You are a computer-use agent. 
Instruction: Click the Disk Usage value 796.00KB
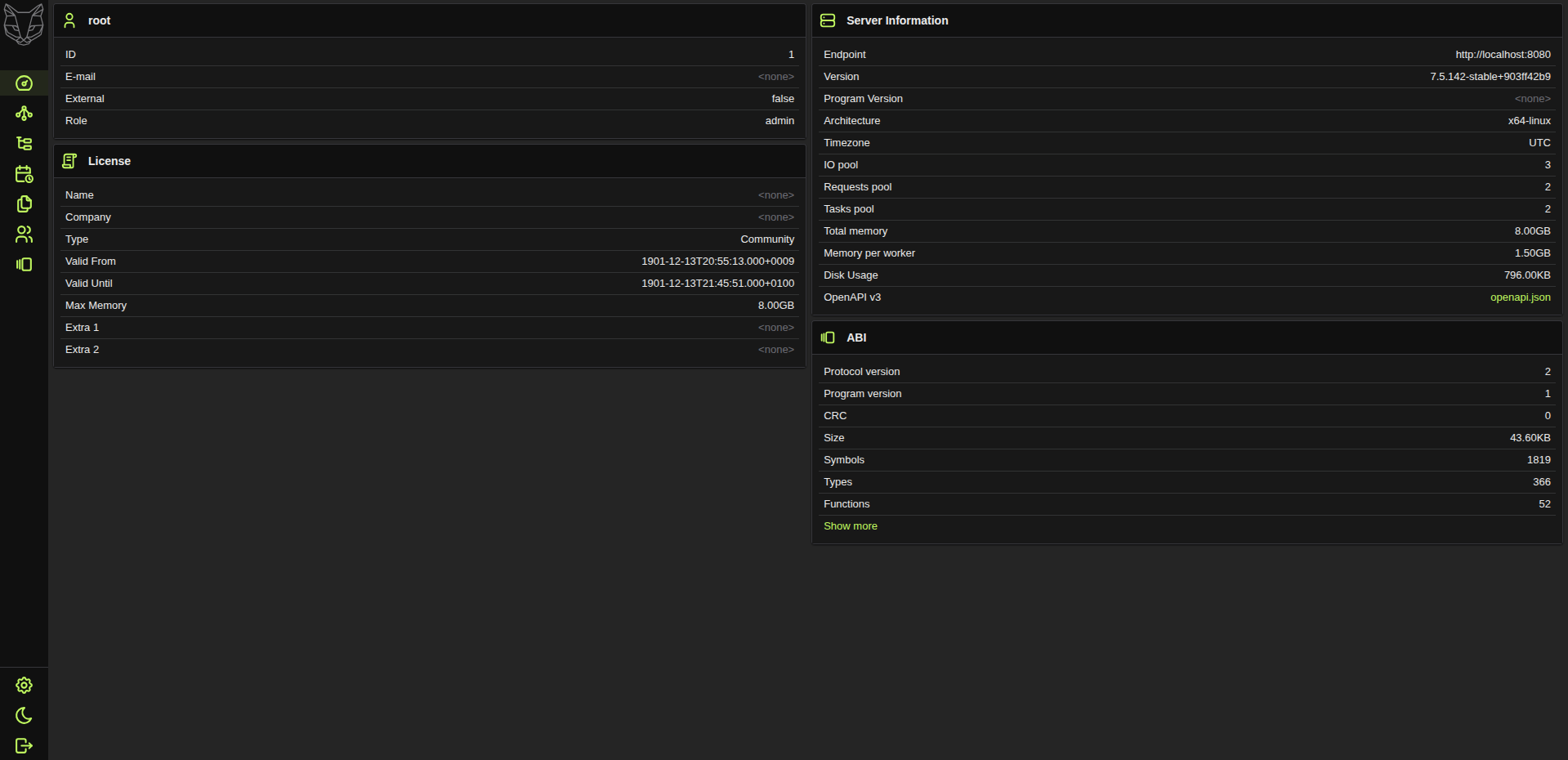[x=1527, y=275]
